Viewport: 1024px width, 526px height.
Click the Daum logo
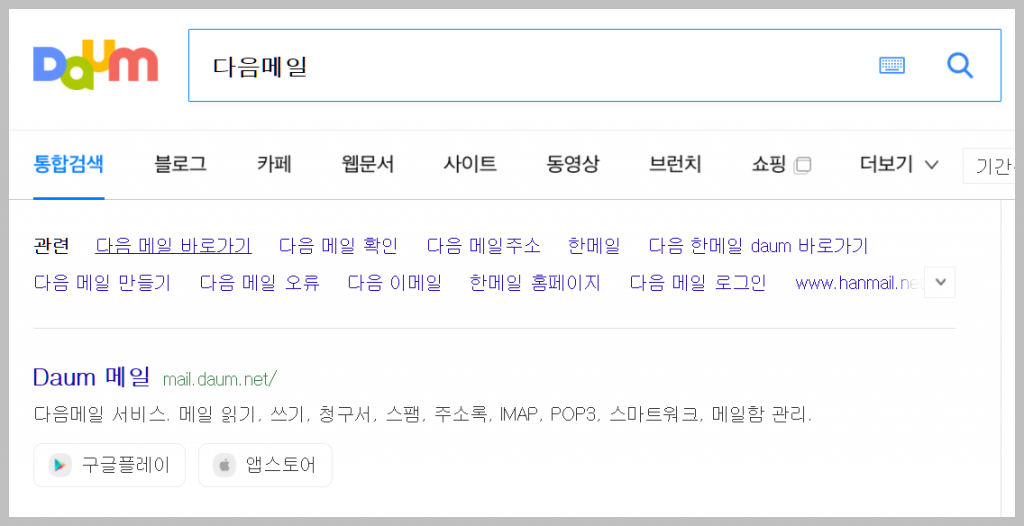[95, 65]
